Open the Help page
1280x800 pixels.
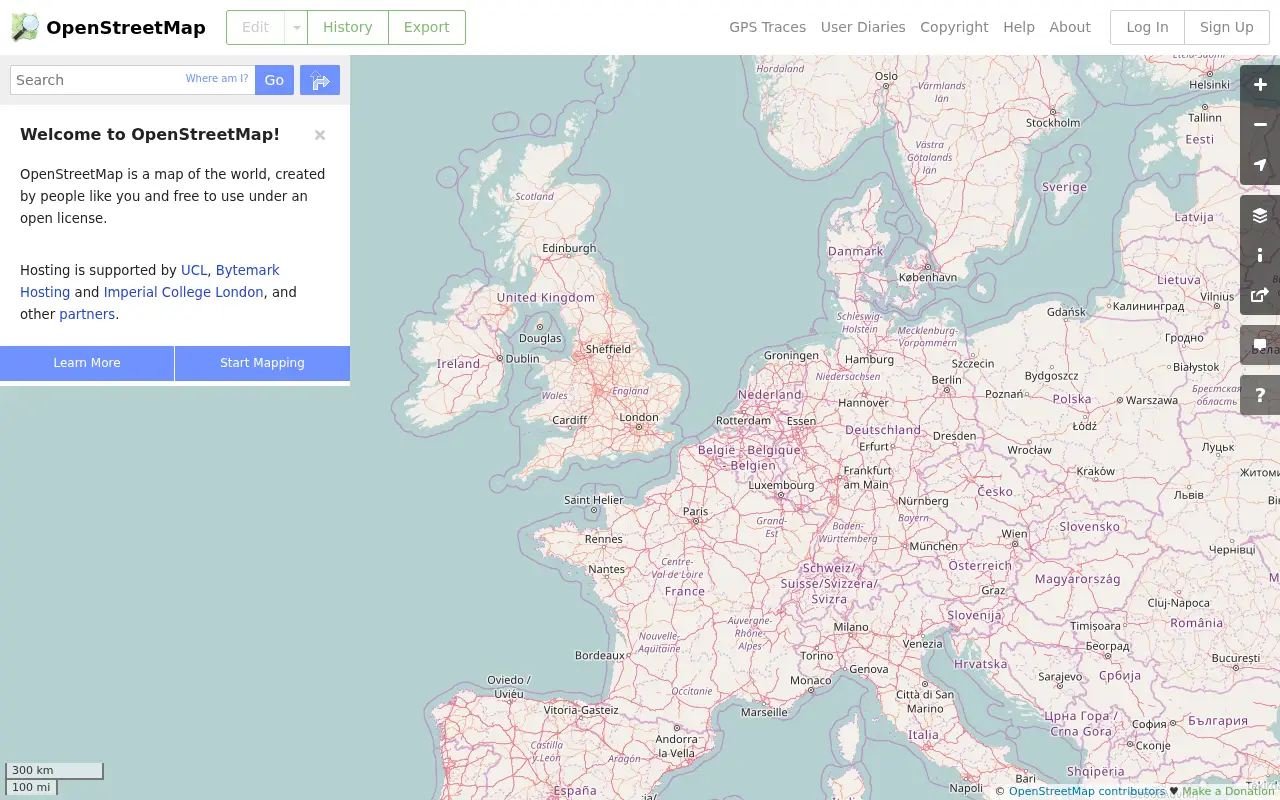[1019, 27]
